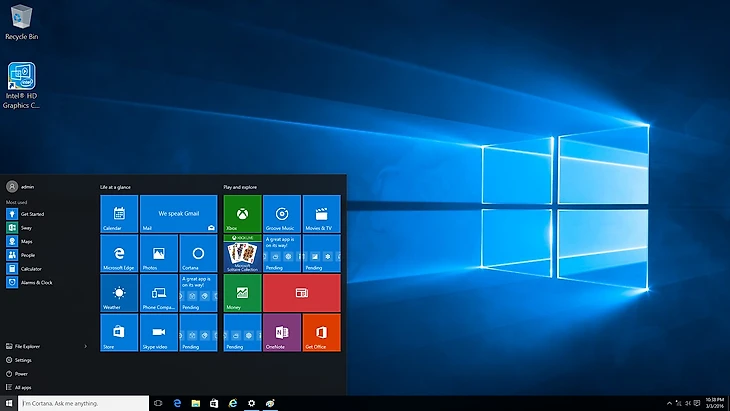Click the Get Office tile
730x411 pixels.
pos(321,332)
